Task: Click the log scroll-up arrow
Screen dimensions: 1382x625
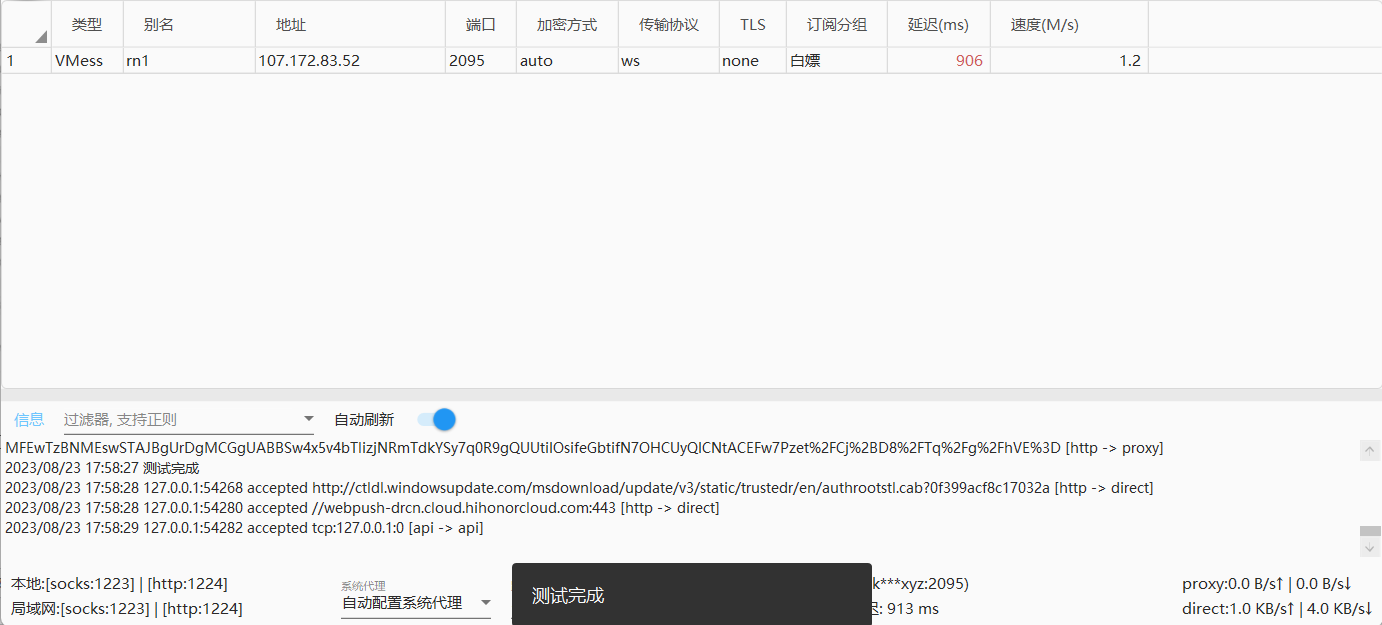Action: click(x=1369, y=451)
